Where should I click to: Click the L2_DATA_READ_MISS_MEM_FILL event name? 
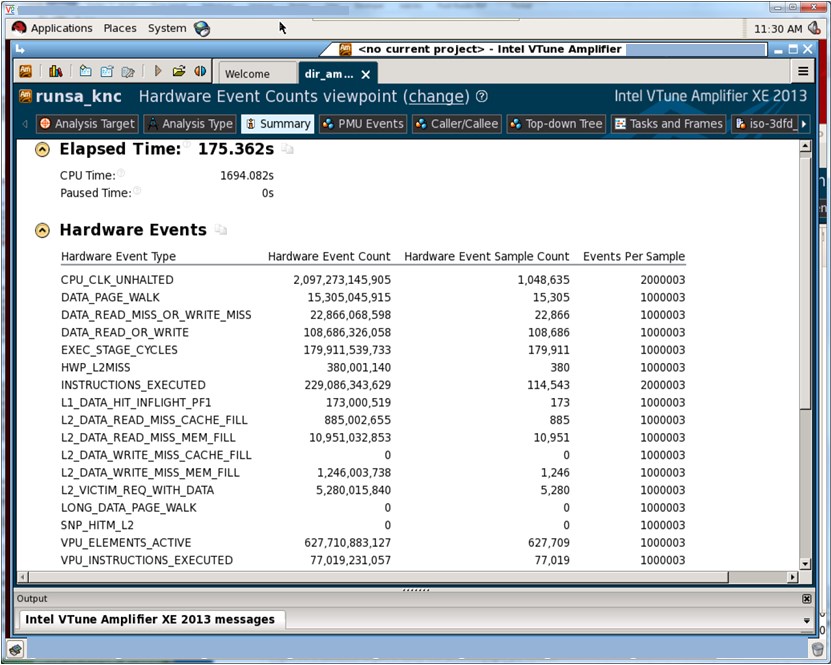pyautogui.click(x=148, y=438)
